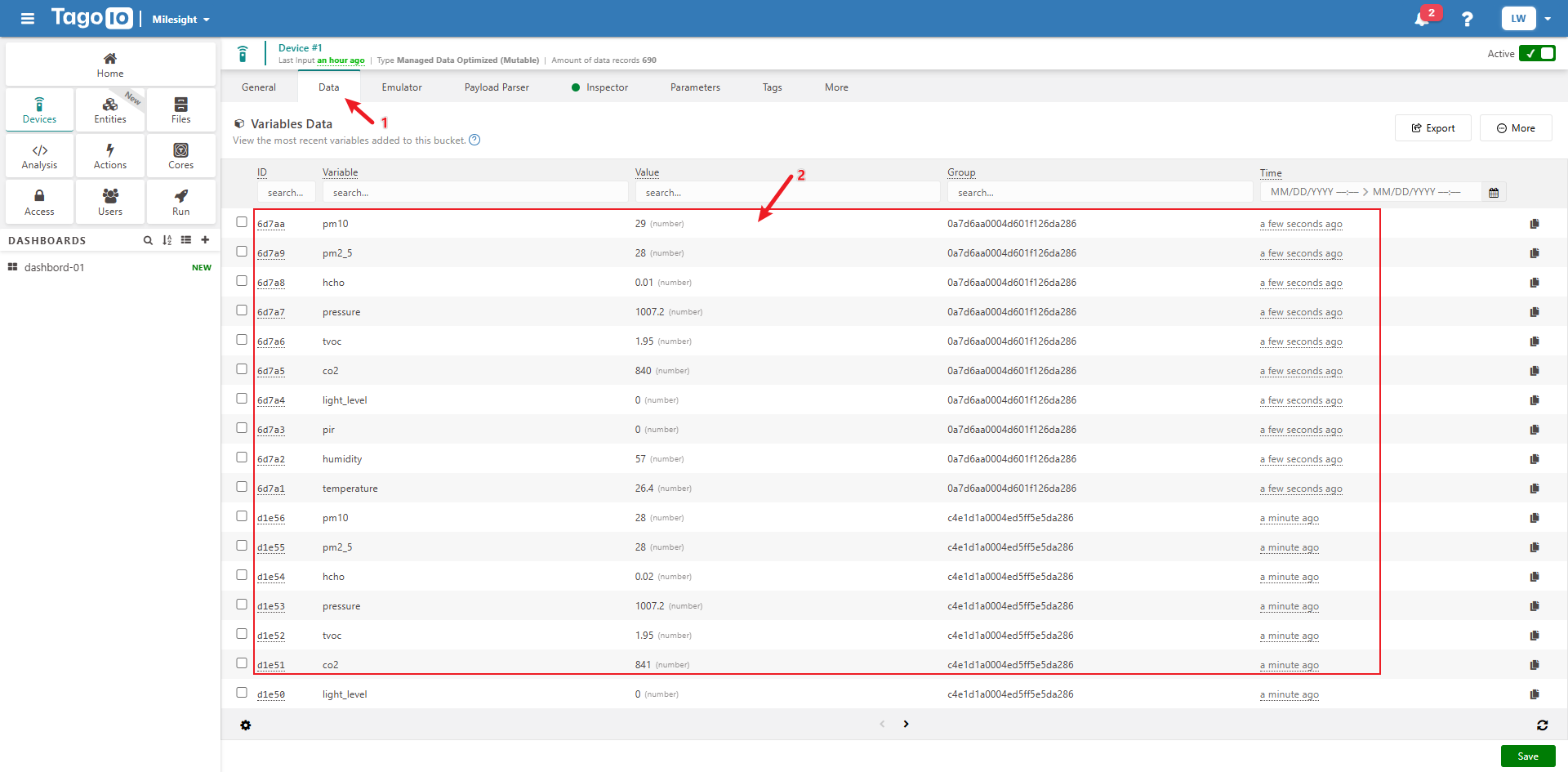
Task: Open Cores section
Action: pos(180,156)
